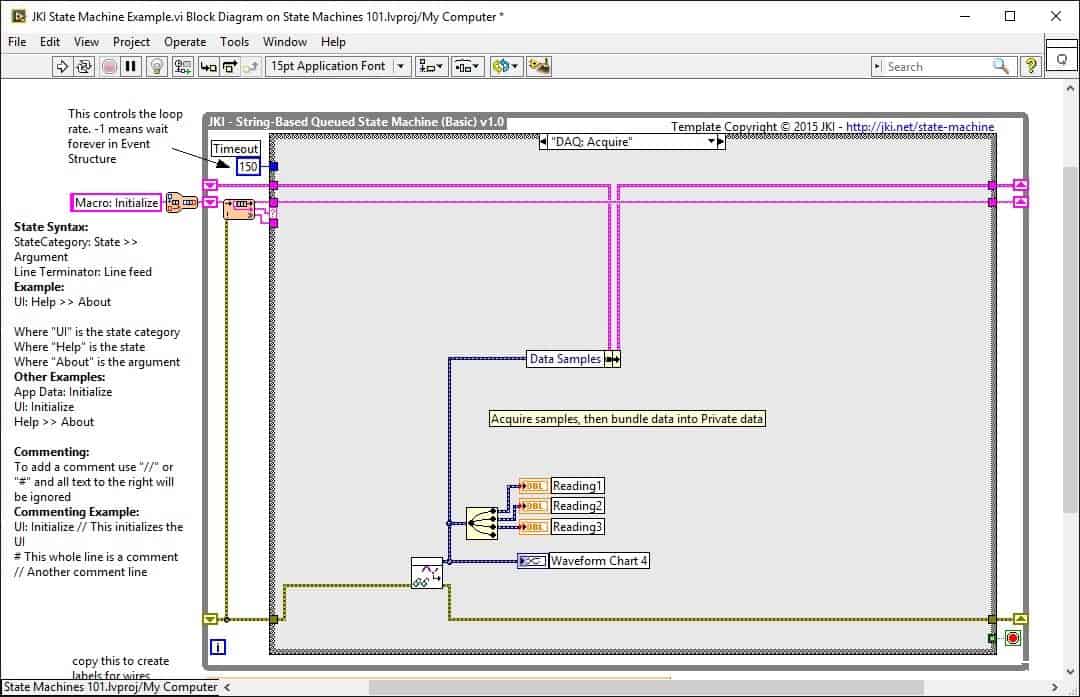
Task: Click the Reading1 indicator terminal
Action: pos(533,485)
